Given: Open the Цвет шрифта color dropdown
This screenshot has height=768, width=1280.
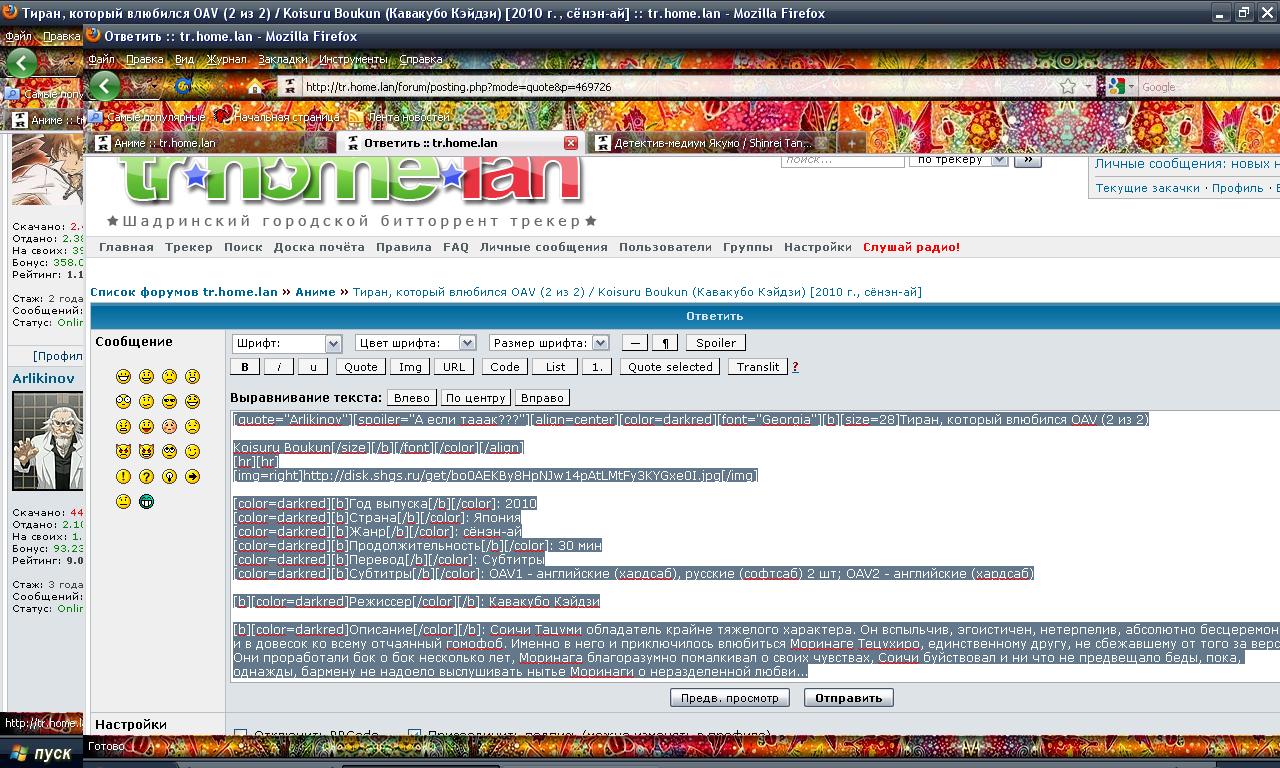Looking at the screenshot, I should tap(415, 343).
